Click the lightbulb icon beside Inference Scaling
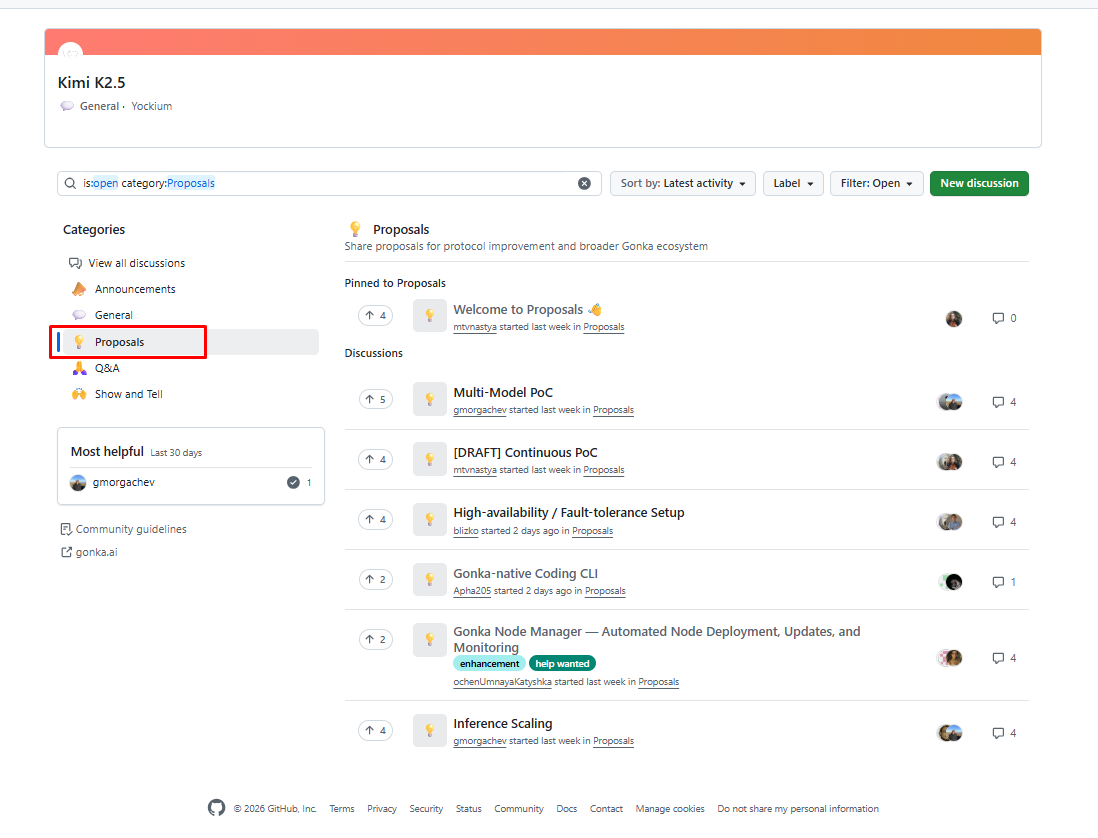This screenshot has height=838, width=1098. (430, 731)
